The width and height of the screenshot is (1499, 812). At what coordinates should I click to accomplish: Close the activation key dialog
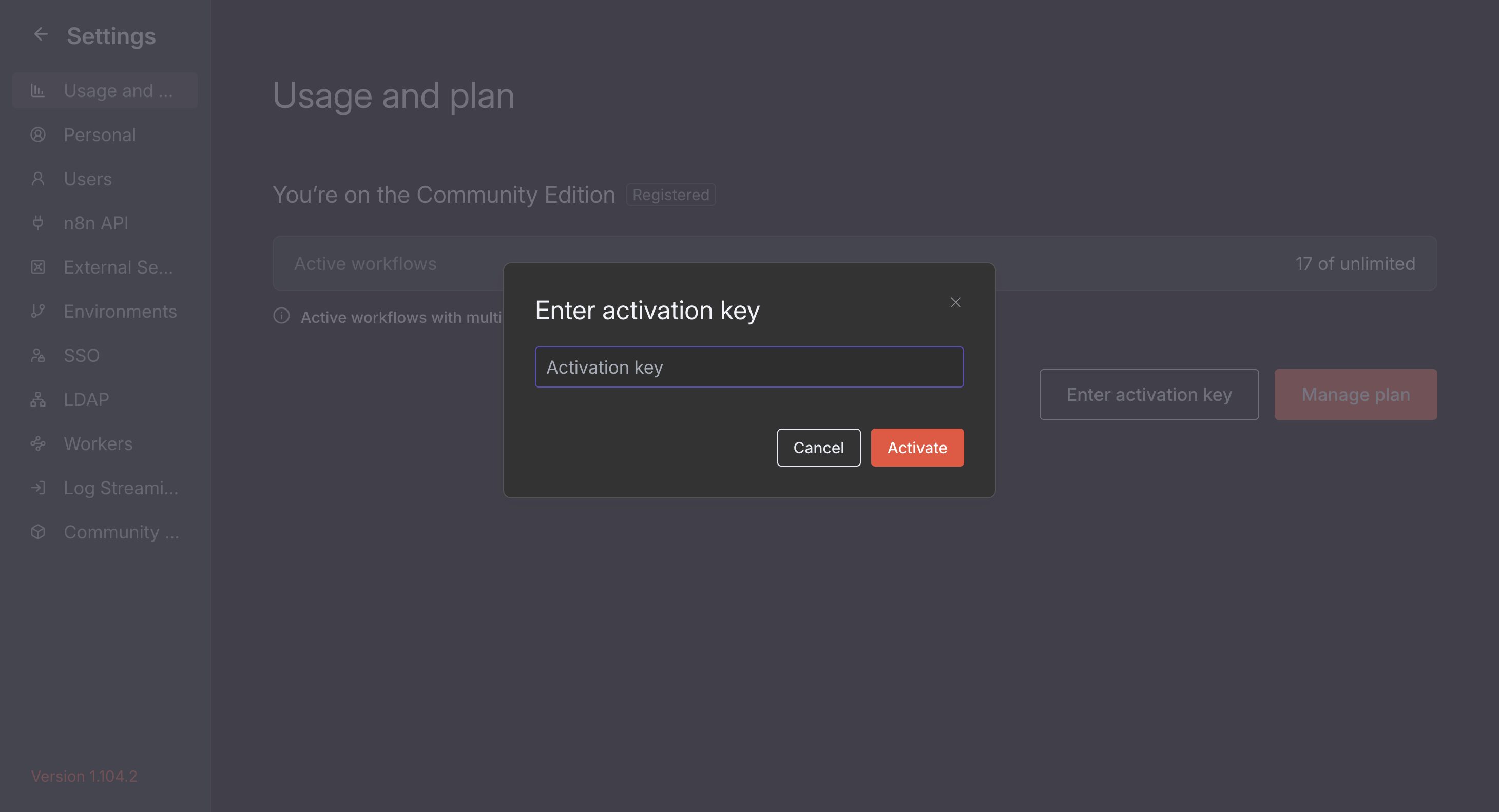pyautogui.click(x=955, y=302)
